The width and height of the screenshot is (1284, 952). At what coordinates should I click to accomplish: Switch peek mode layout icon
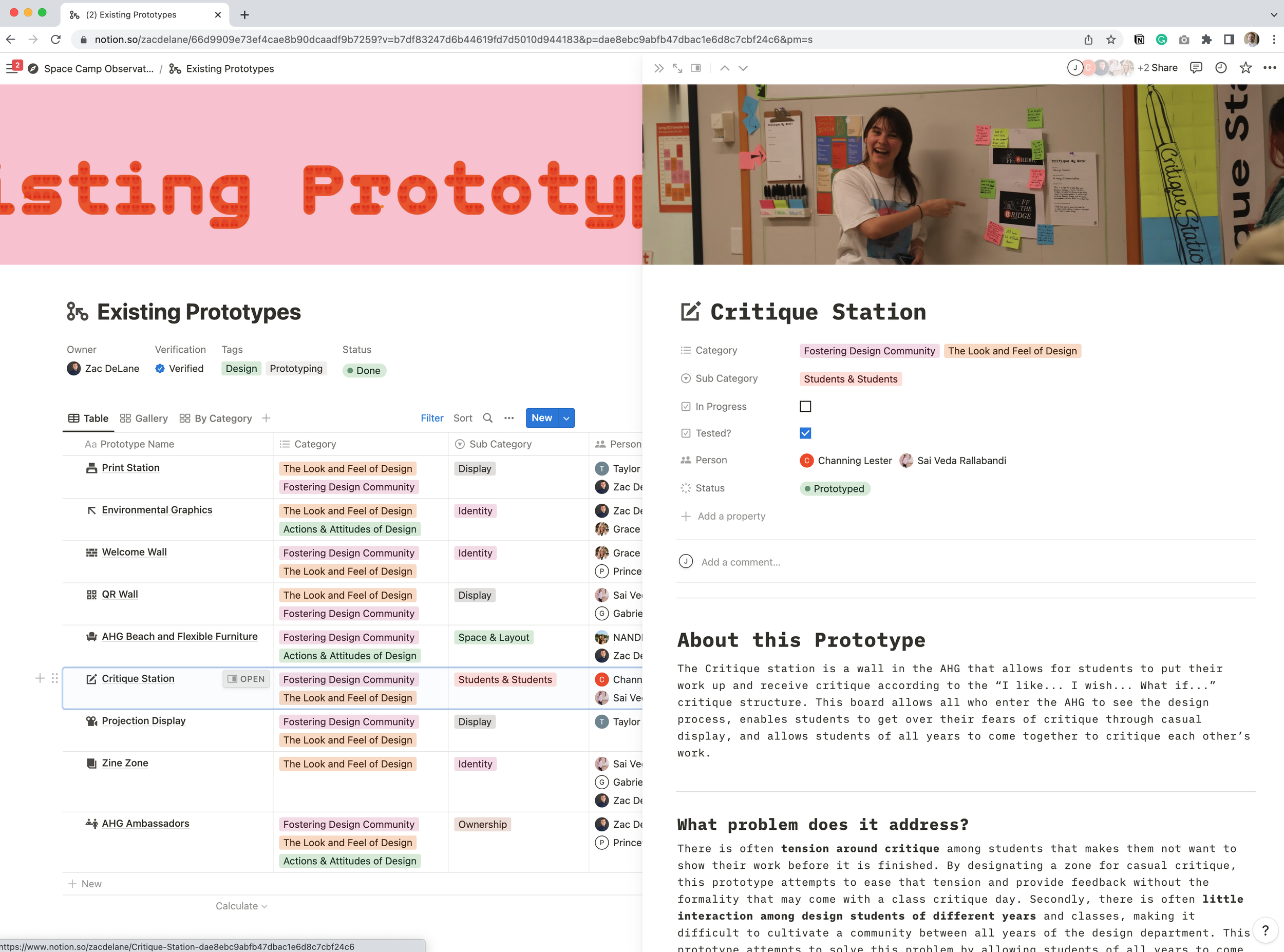tap(695, 68)
